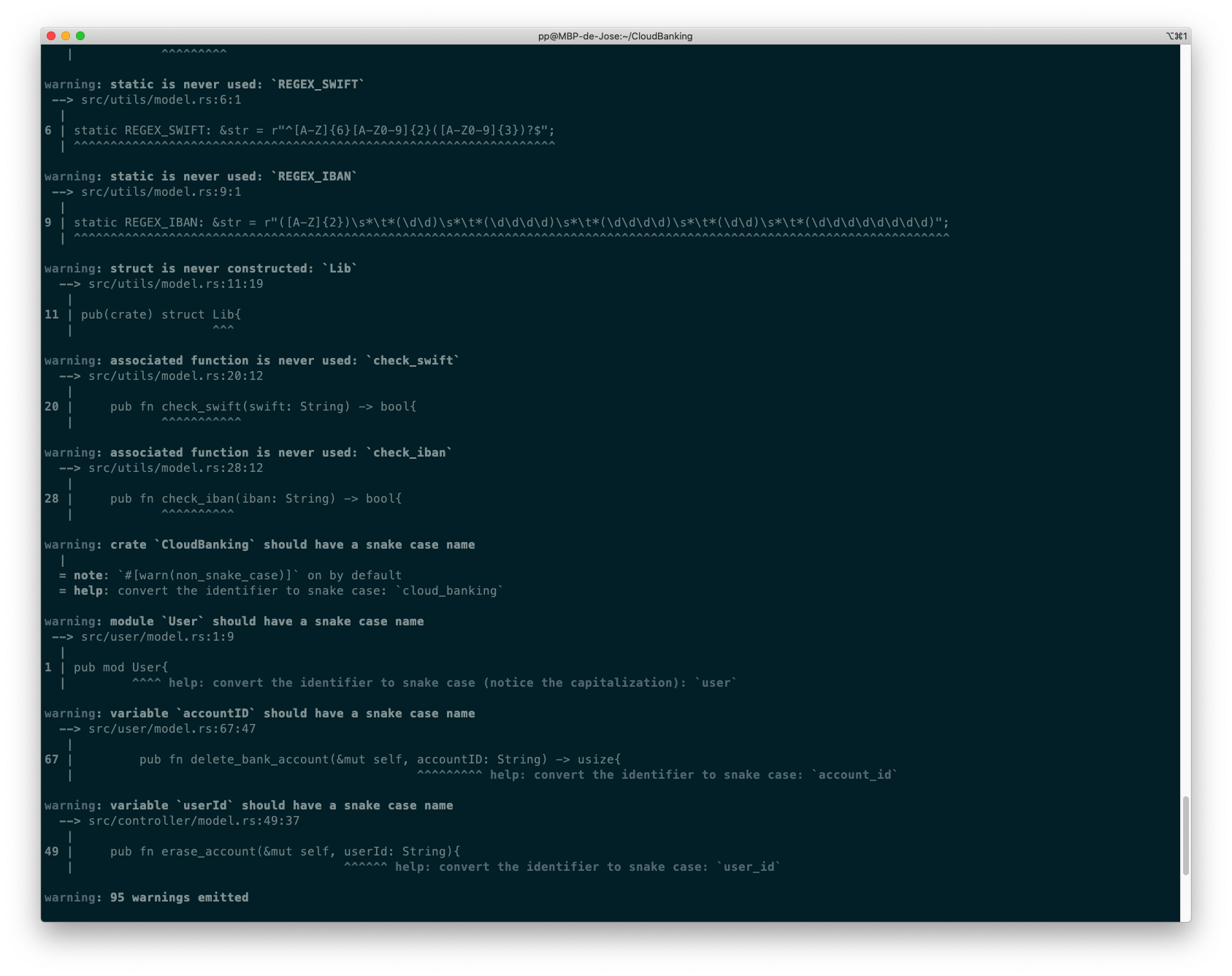Click the path src/utils/model.rs:9:1

[161, 192]
